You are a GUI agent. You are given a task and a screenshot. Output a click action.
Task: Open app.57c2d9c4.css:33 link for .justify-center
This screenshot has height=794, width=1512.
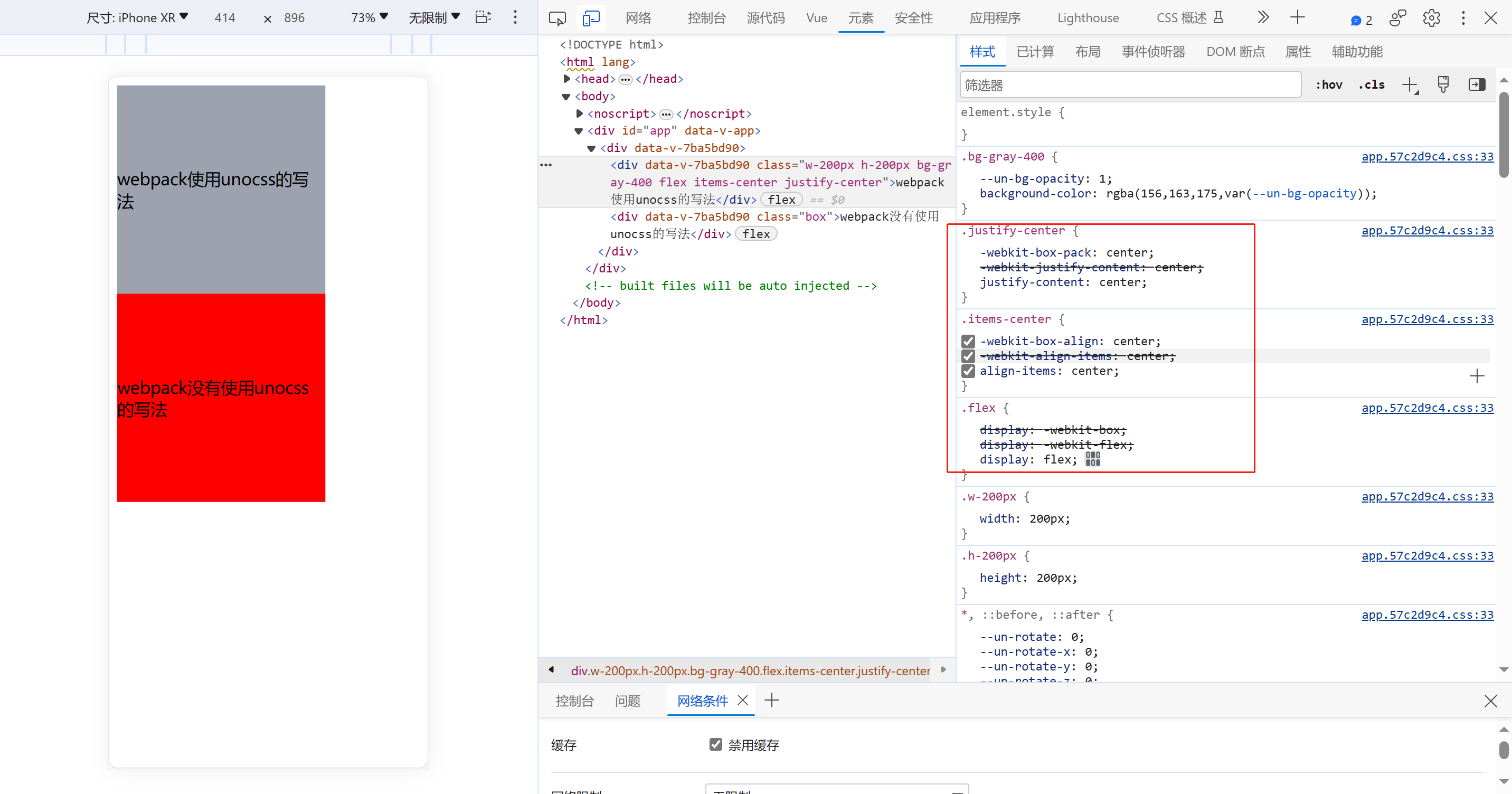click(x=1427, y=231)
